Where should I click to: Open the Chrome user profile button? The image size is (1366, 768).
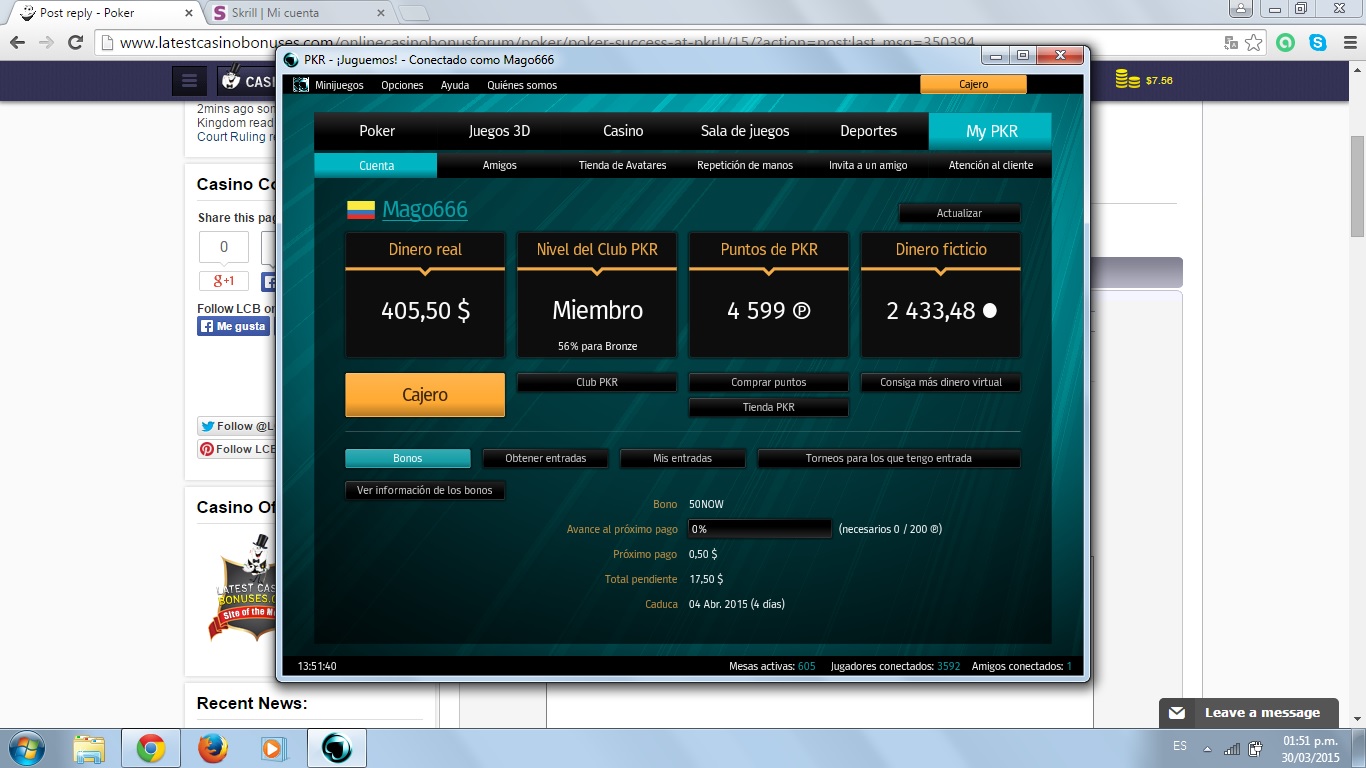point(1240,9)
